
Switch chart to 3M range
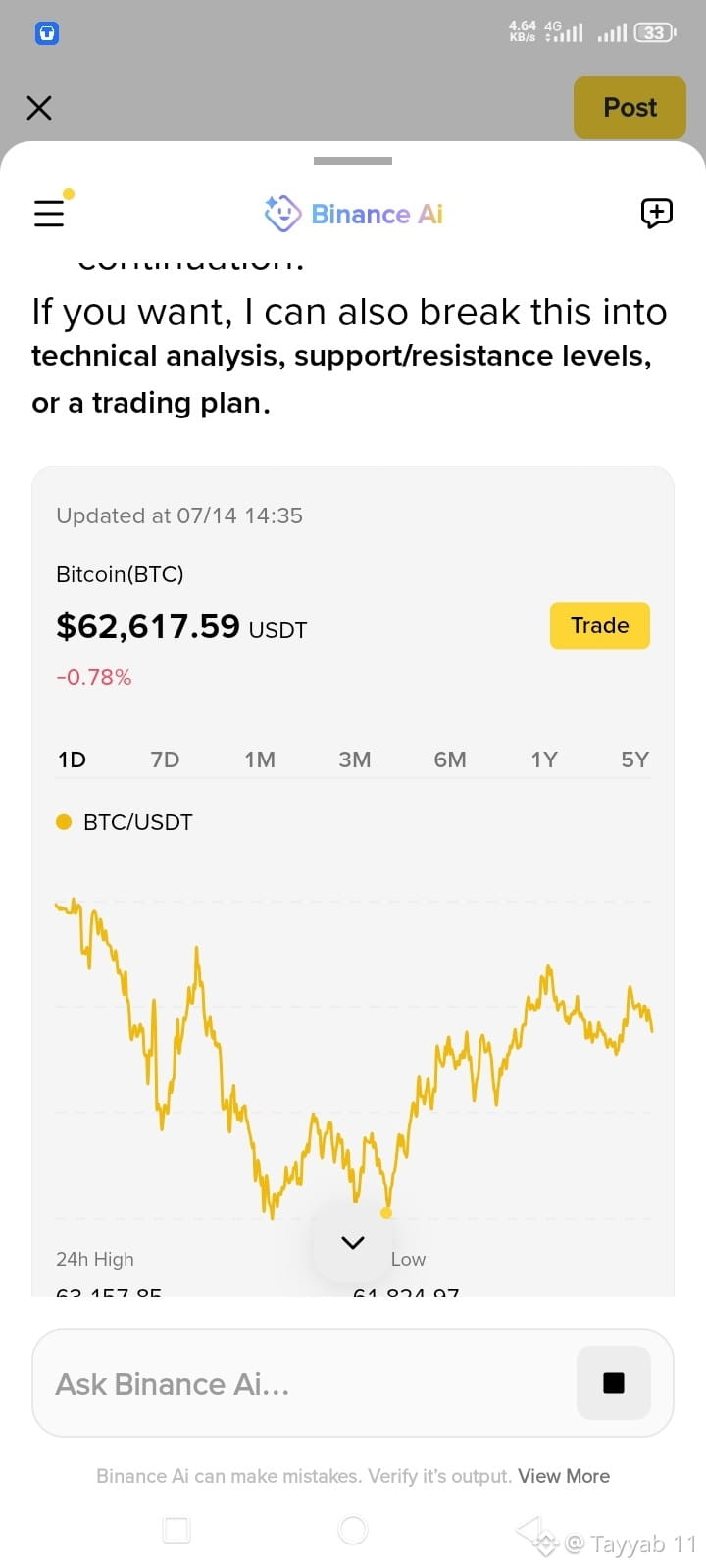tap(354, 759)
